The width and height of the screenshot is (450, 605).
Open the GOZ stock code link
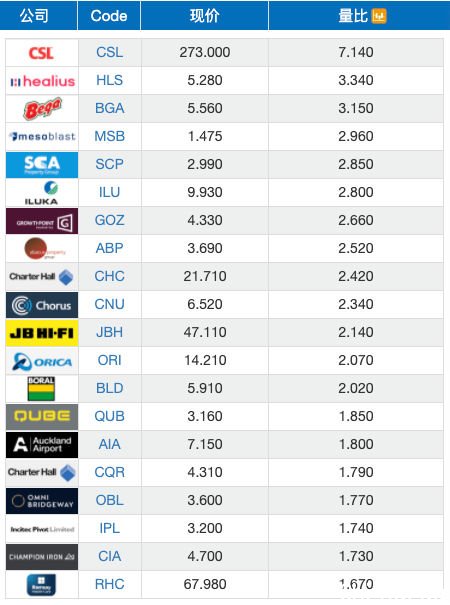110,220
